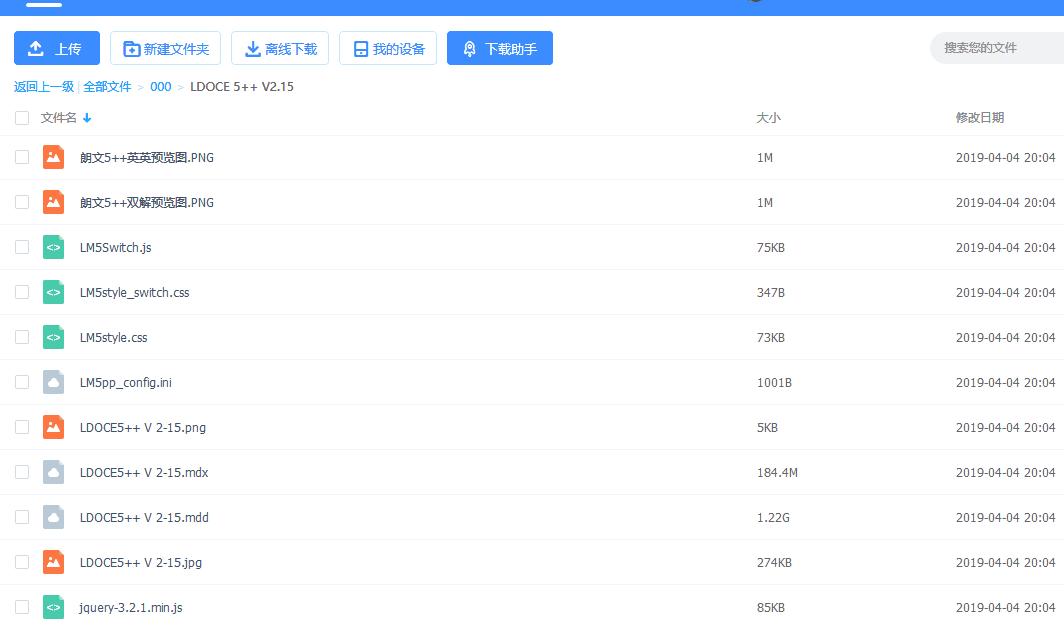Screen dimensions: 1064x627
Task: Open the 000 folder breadcrumb
Action: tap(161, 87)
